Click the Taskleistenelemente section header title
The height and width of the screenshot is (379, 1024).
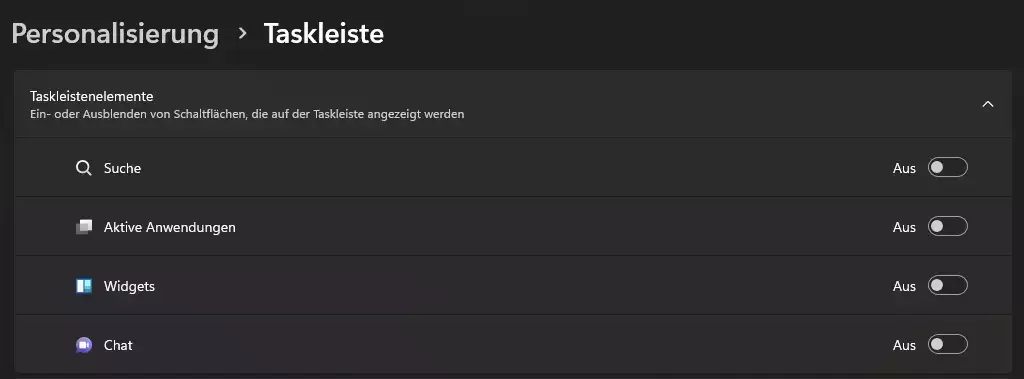click(91, 96)
